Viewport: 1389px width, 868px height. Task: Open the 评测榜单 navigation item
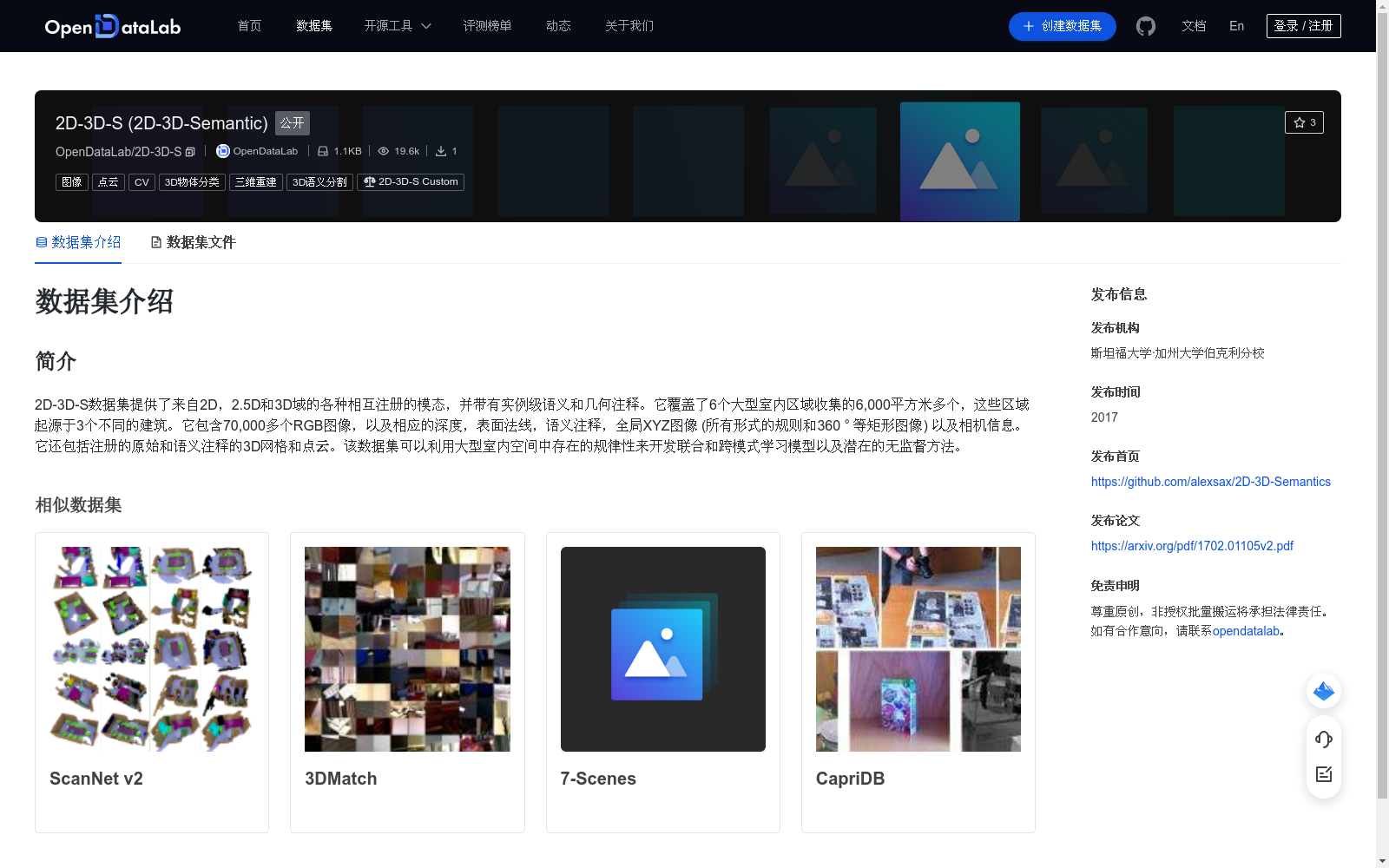pyautogui.click(x=487, y=26)
